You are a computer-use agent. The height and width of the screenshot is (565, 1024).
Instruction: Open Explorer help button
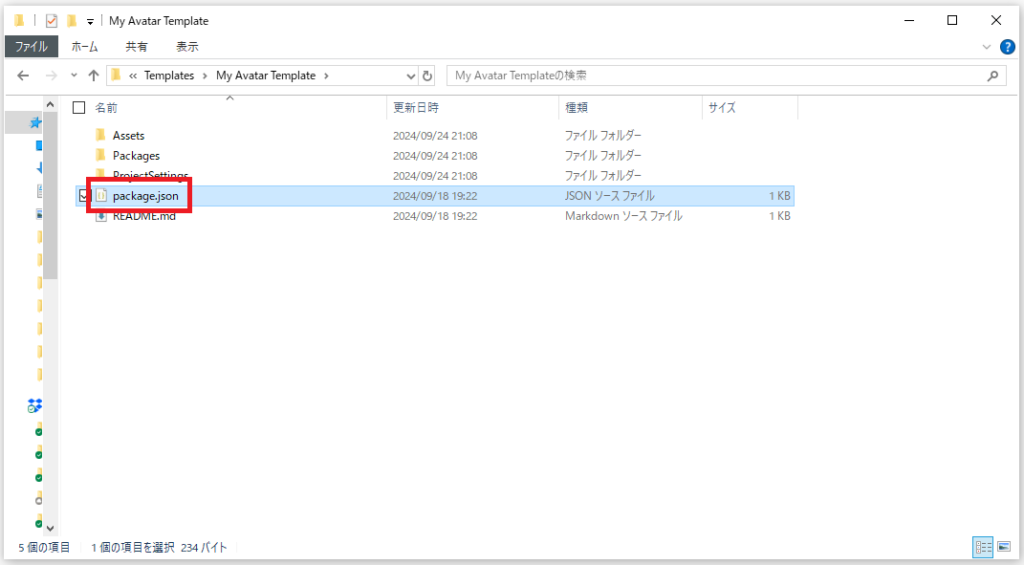(x=1008, y=47)
